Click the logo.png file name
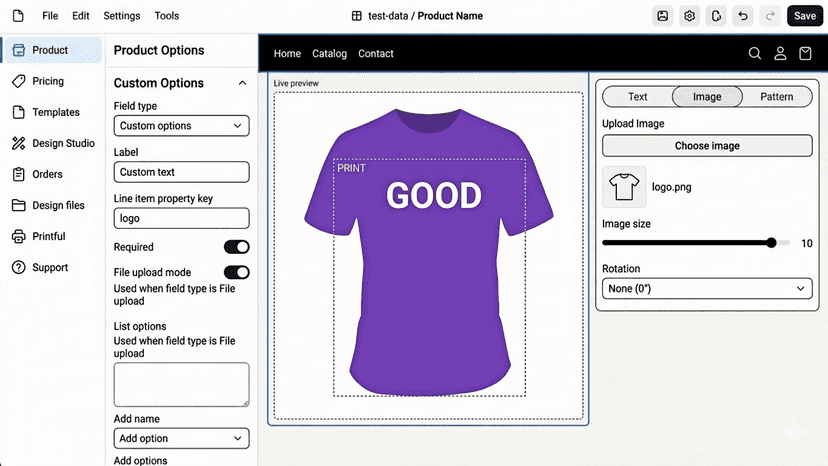Viewport: 828px width, 466px height. (x=671, y=187)
